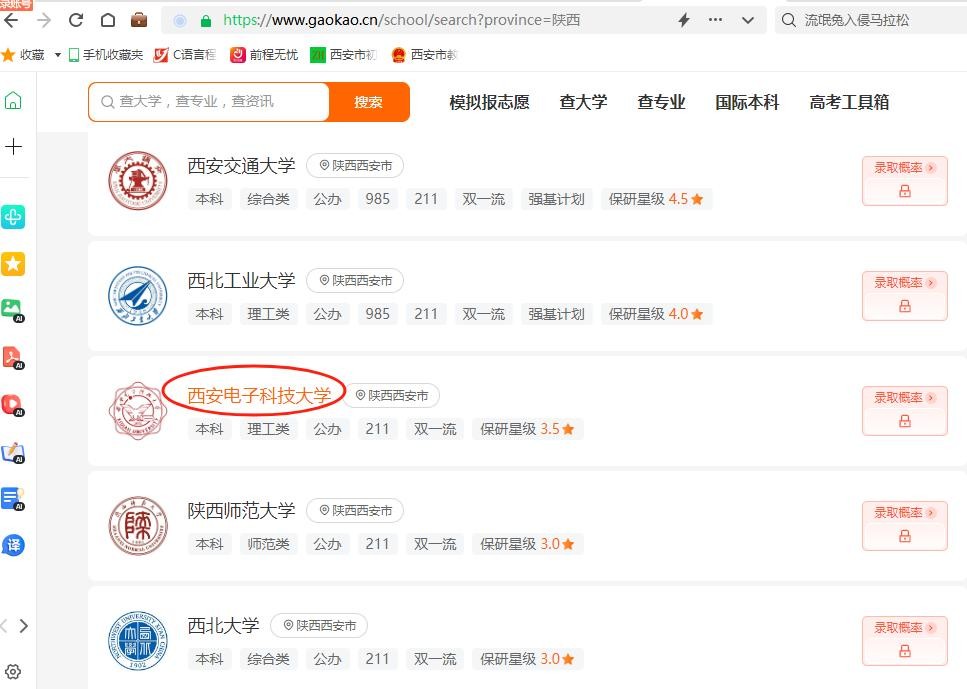This screenshot has height=689, width=967.
Task: Add a new sidebar item with plus icon
Action: click(13, 147)
